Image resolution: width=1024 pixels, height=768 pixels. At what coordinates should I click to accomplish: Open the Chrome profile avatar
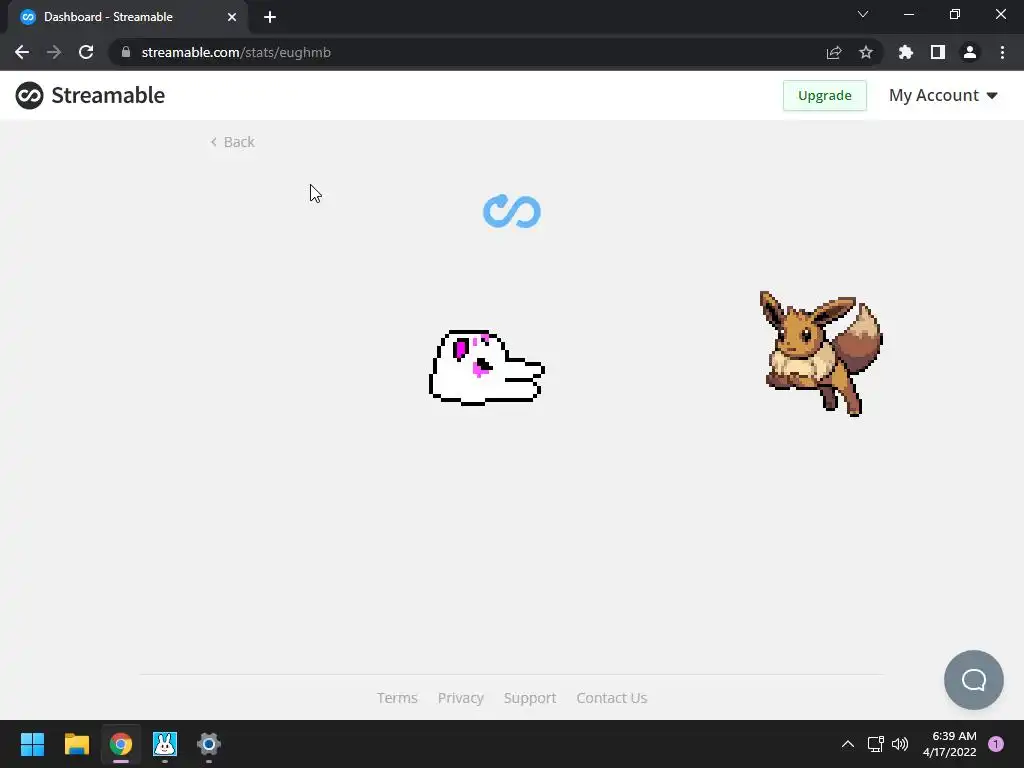pos(970,52)
